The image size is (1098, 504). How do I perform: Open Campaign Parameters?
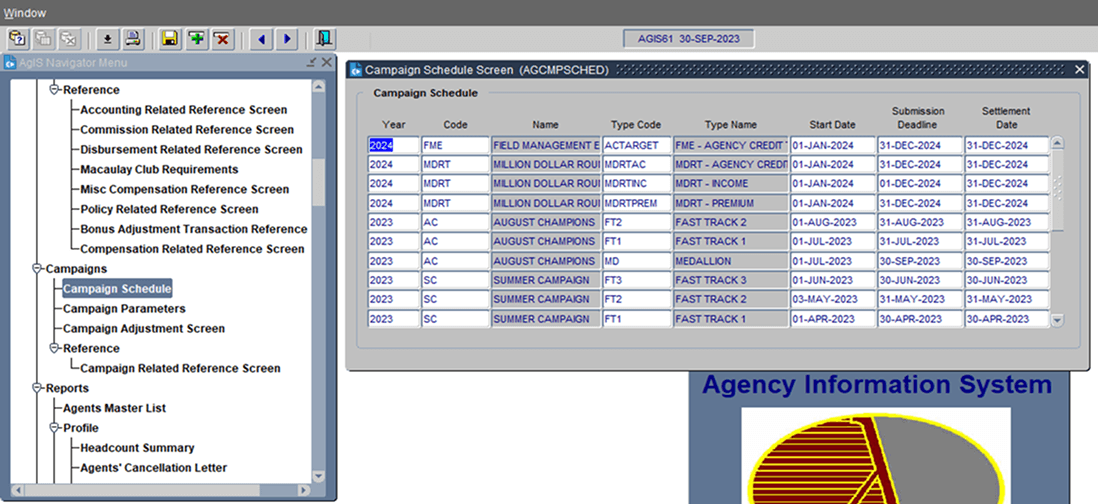124,309
